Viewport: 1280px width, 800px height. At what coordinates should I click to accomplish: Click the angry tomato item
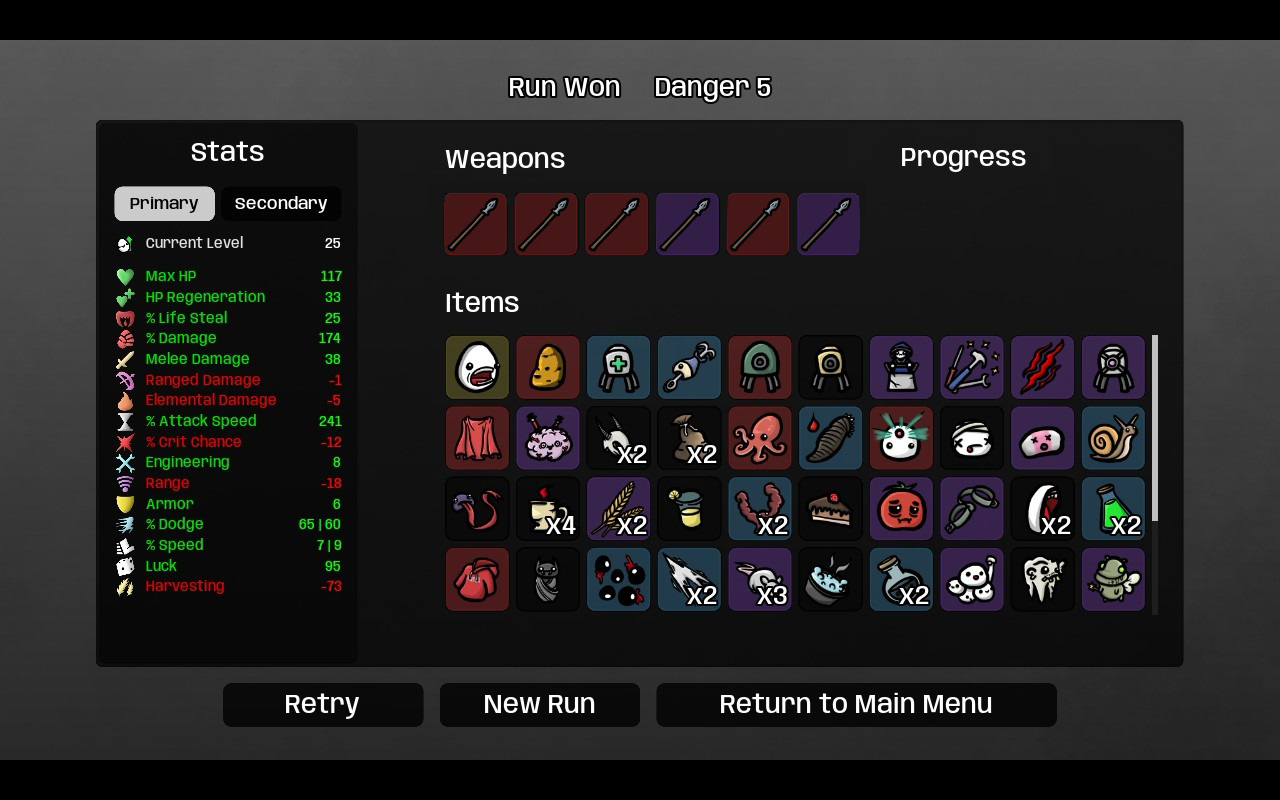901,508
